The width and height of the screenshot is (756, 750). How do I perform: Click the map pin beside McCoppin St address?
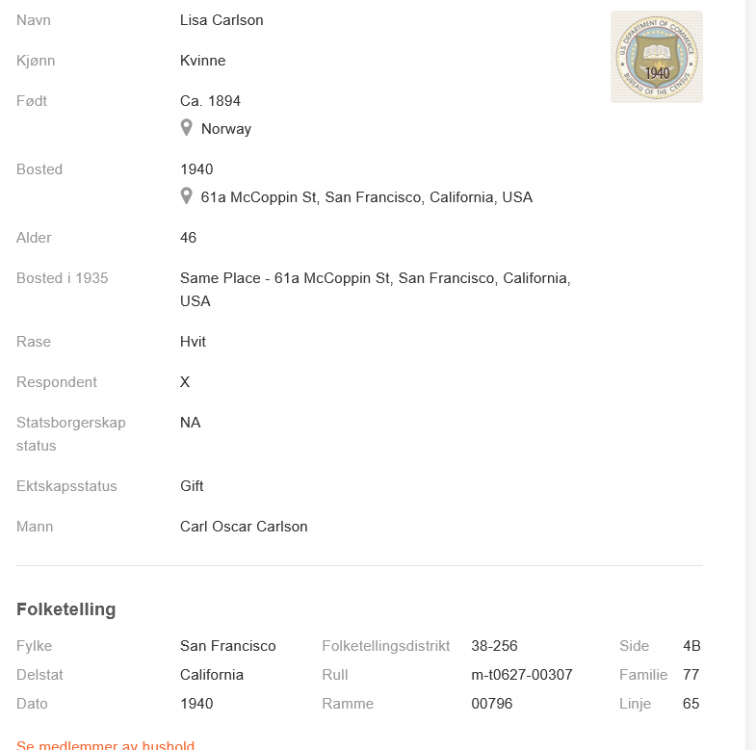186,196
